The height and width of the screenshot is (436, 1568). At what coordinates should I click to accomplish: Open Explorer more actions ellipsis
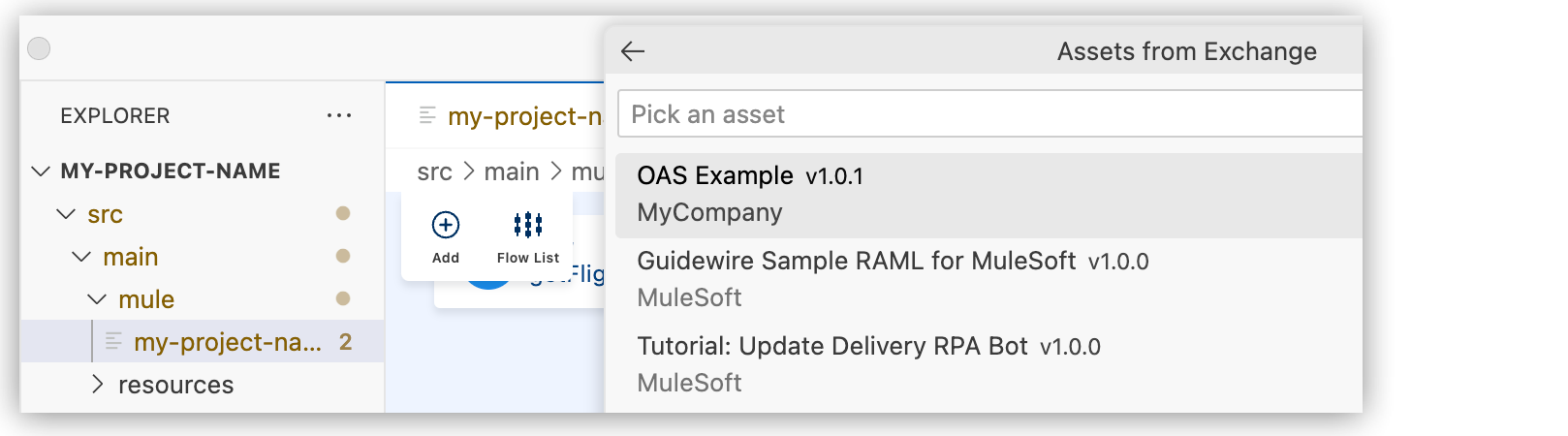[339, 116]
